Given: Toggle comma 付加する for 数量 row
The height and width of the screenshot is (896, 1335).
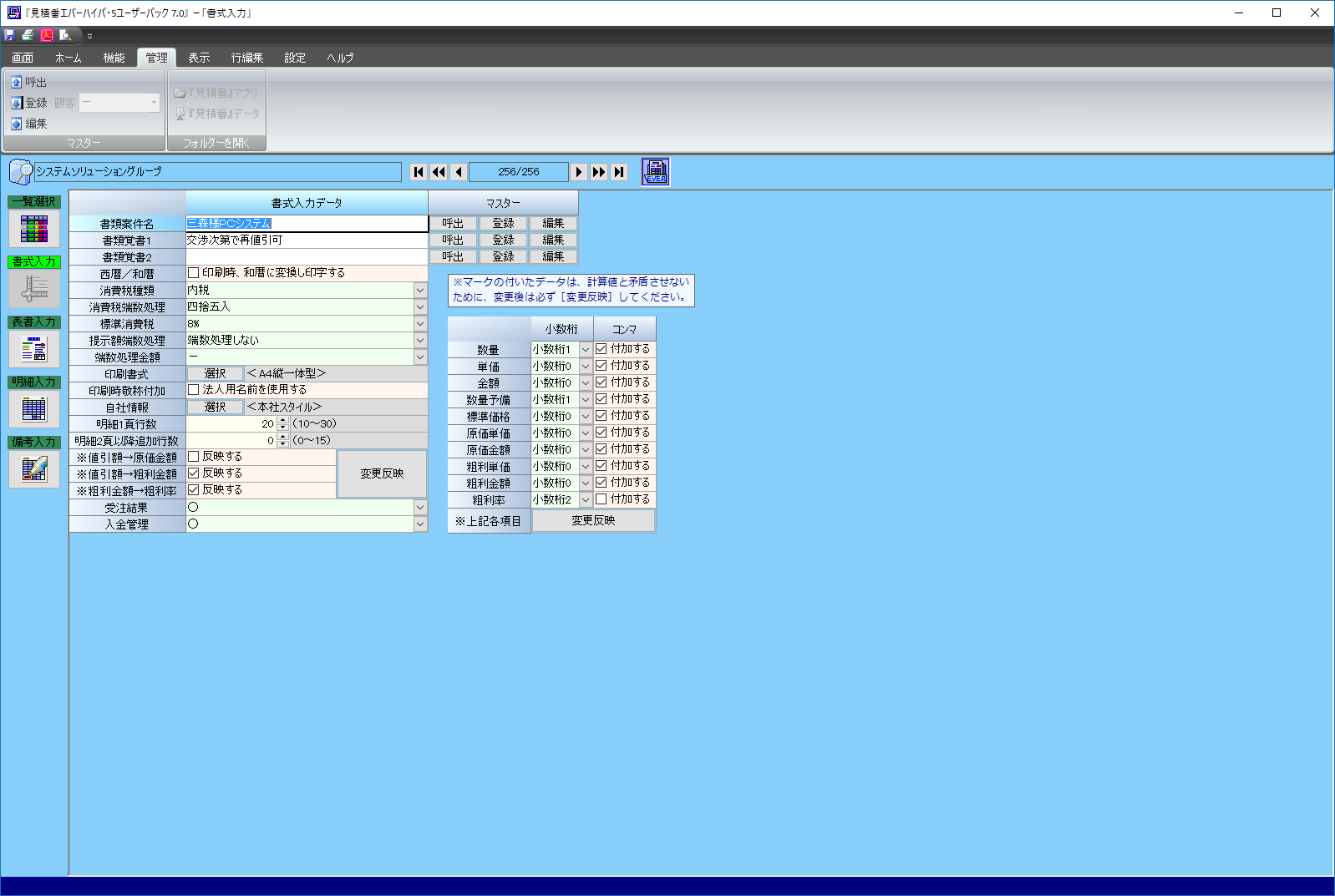Looking at the screenshot, I should click(602, 349).
